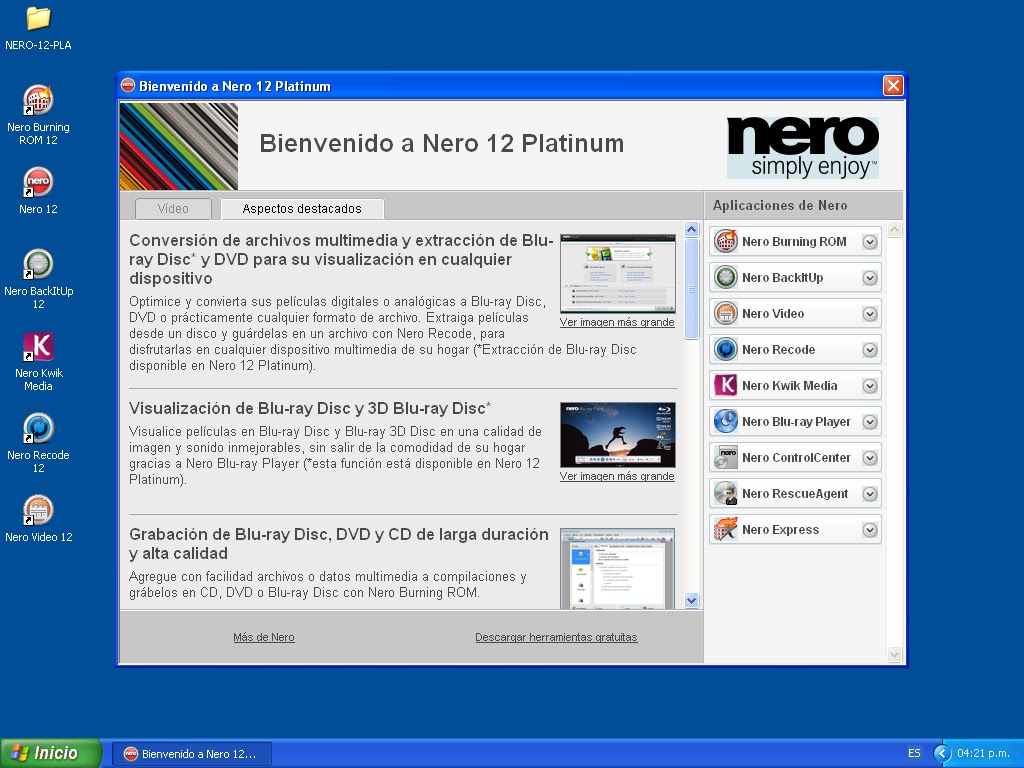Open the Nero 12 desktop shortcut

coord(38,190)
